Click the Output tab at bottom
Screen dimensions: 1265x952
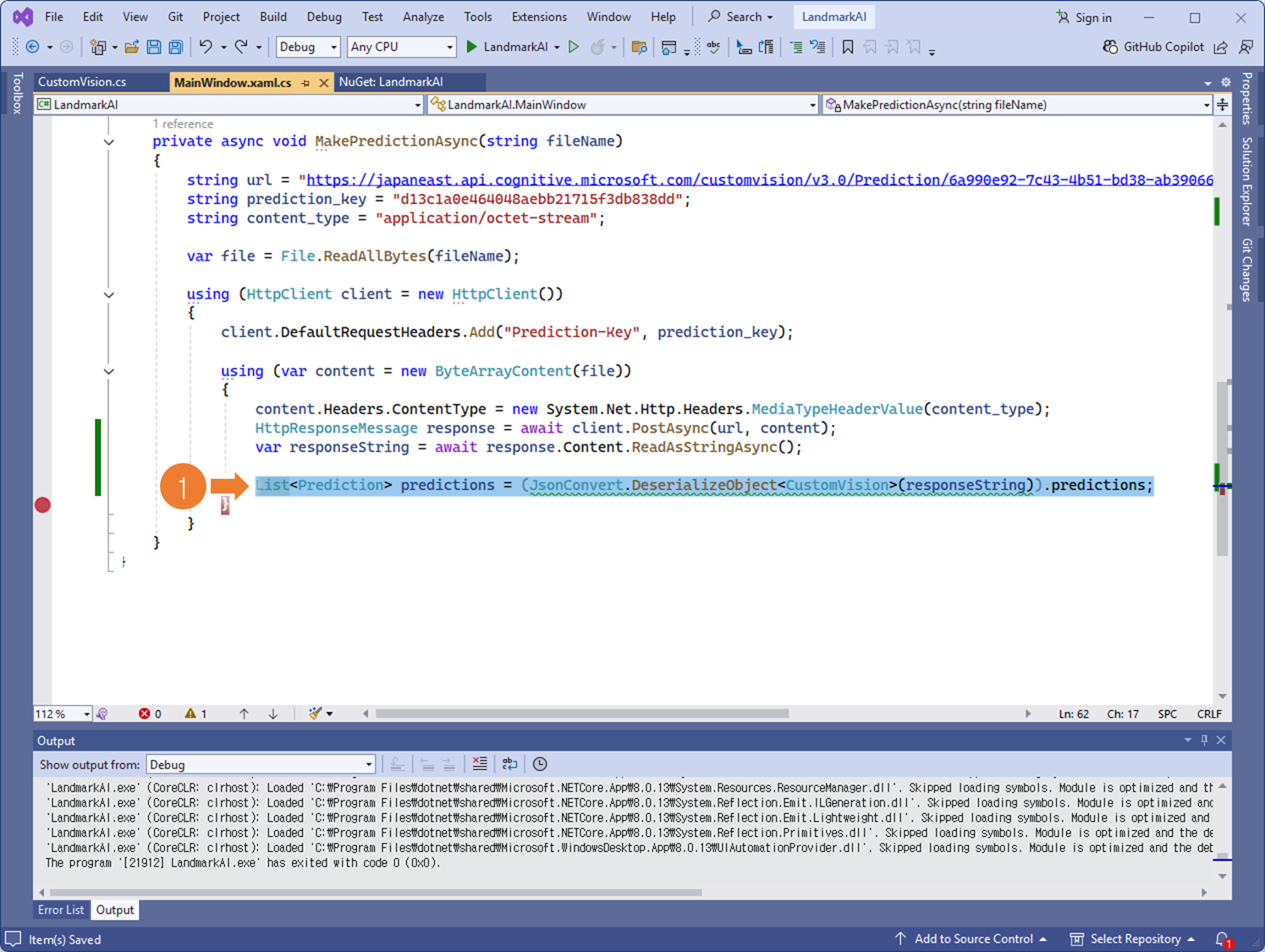pos(115,911)
